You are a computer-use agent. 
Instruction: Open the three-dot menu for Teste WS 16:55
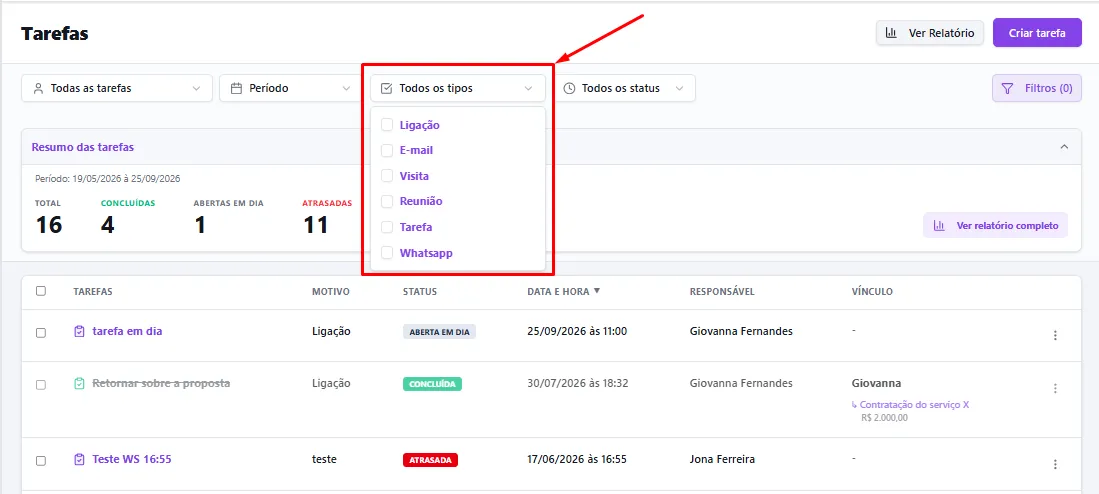click(1055, 464)
